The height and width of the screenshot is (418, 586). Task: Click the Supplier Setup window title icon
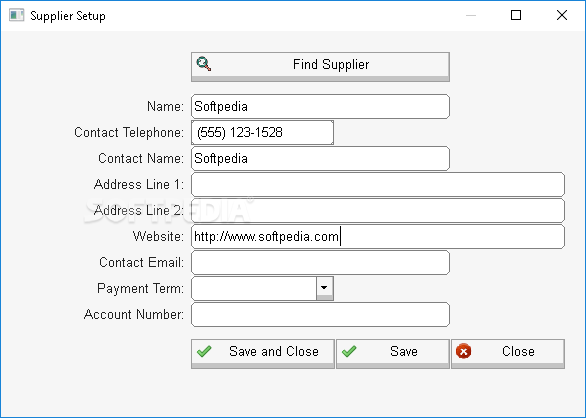(x=16, y=15)
